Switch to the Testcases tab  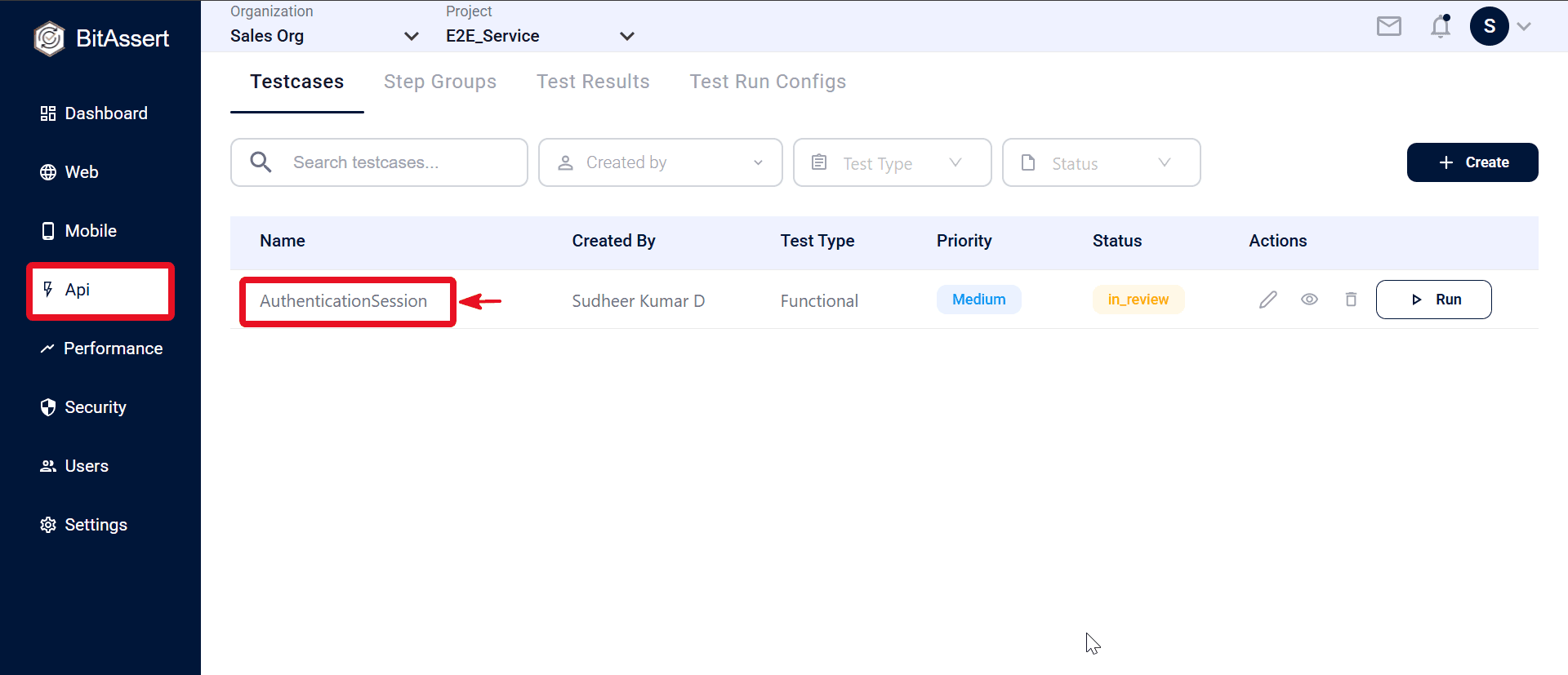click(x=297, y=82)
